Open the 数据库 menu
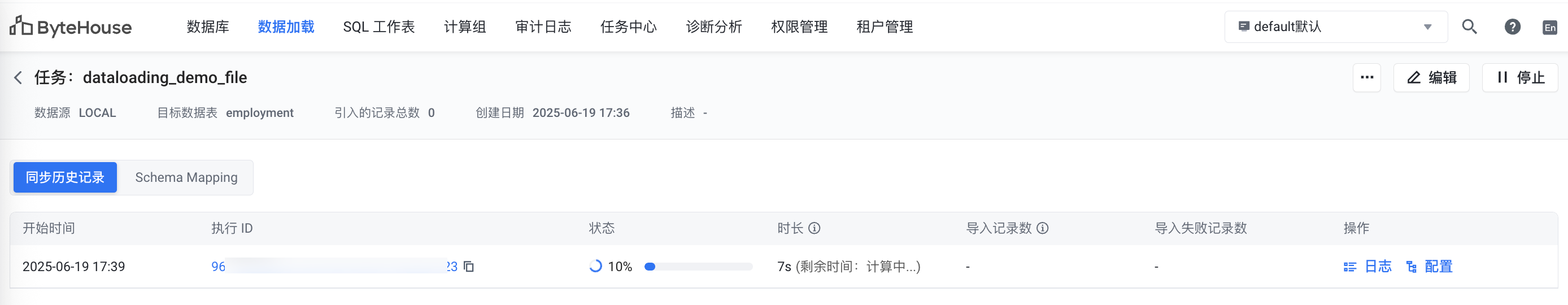This screenshot has height=305, width=1568. click(207, 27)
